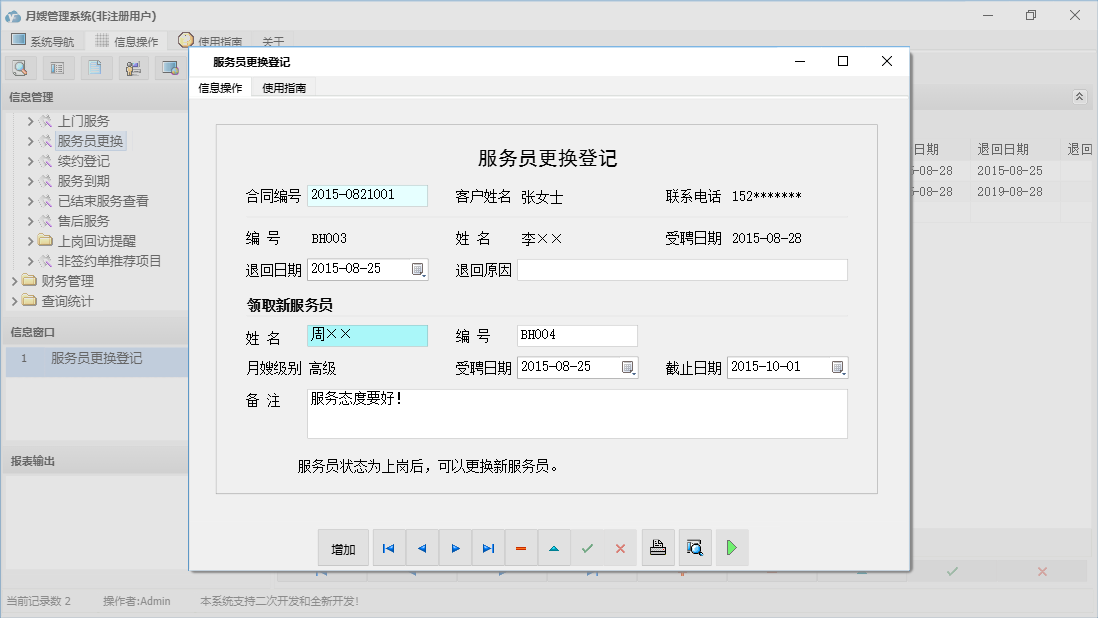Select the search magnifier toolbar icon
The height and width of the screenshot is (618, 1098).
[x=20, y=67]
